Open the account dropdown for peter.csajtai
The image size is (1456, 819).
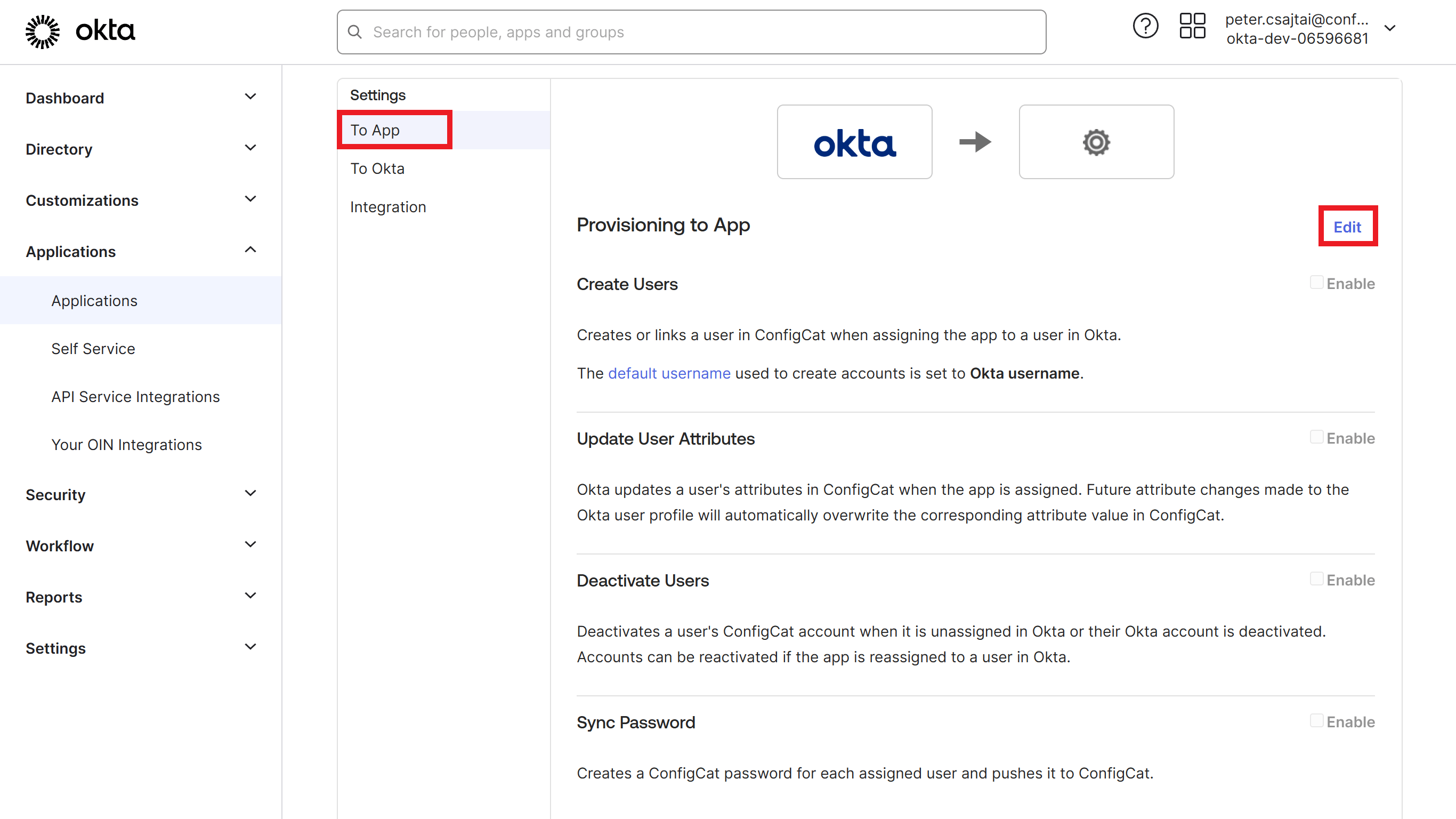click(x=1390, y=27)
